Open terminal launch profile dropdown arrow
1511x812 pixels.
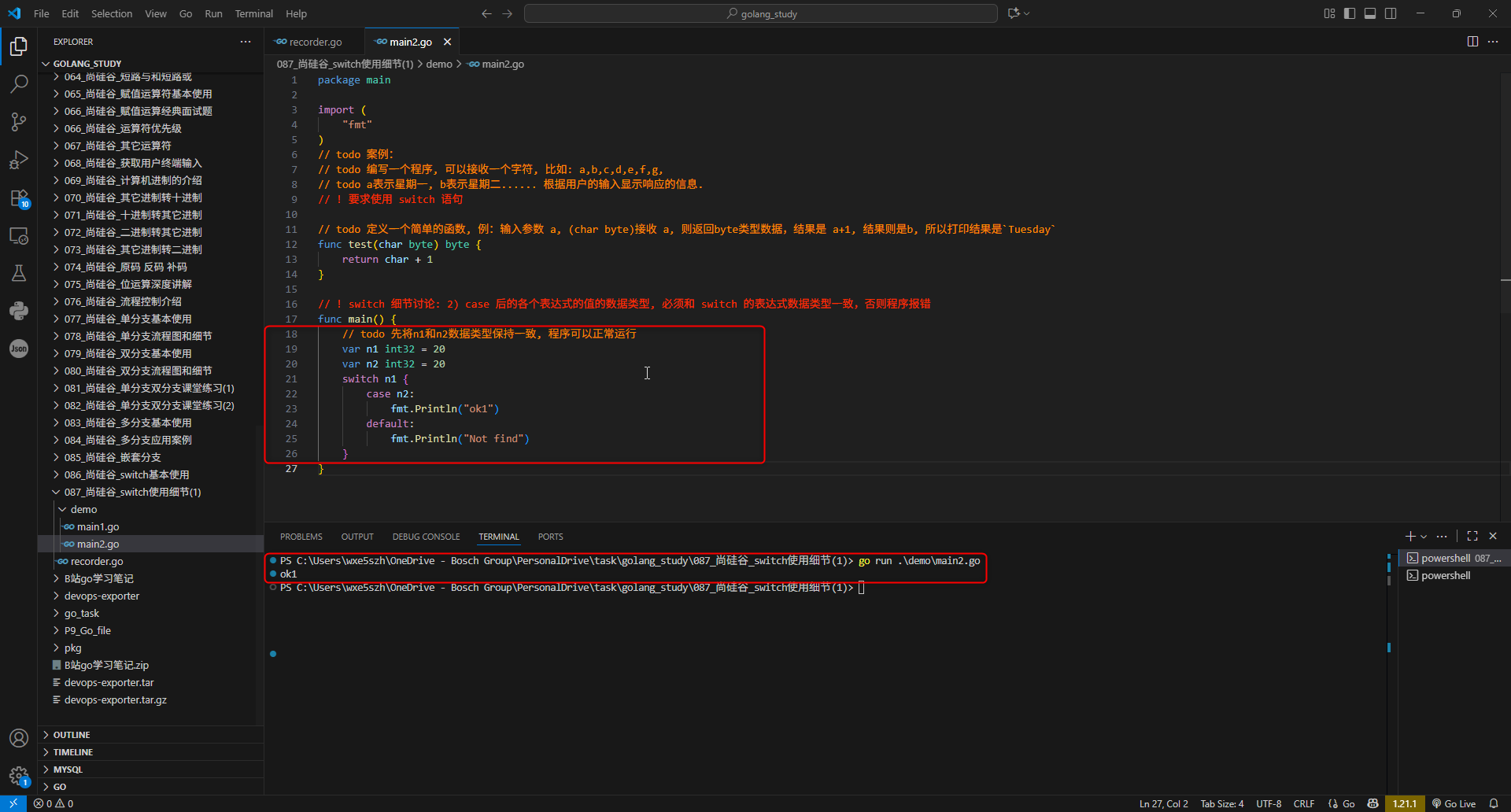pyautogui.click(x=1424, y=537)
